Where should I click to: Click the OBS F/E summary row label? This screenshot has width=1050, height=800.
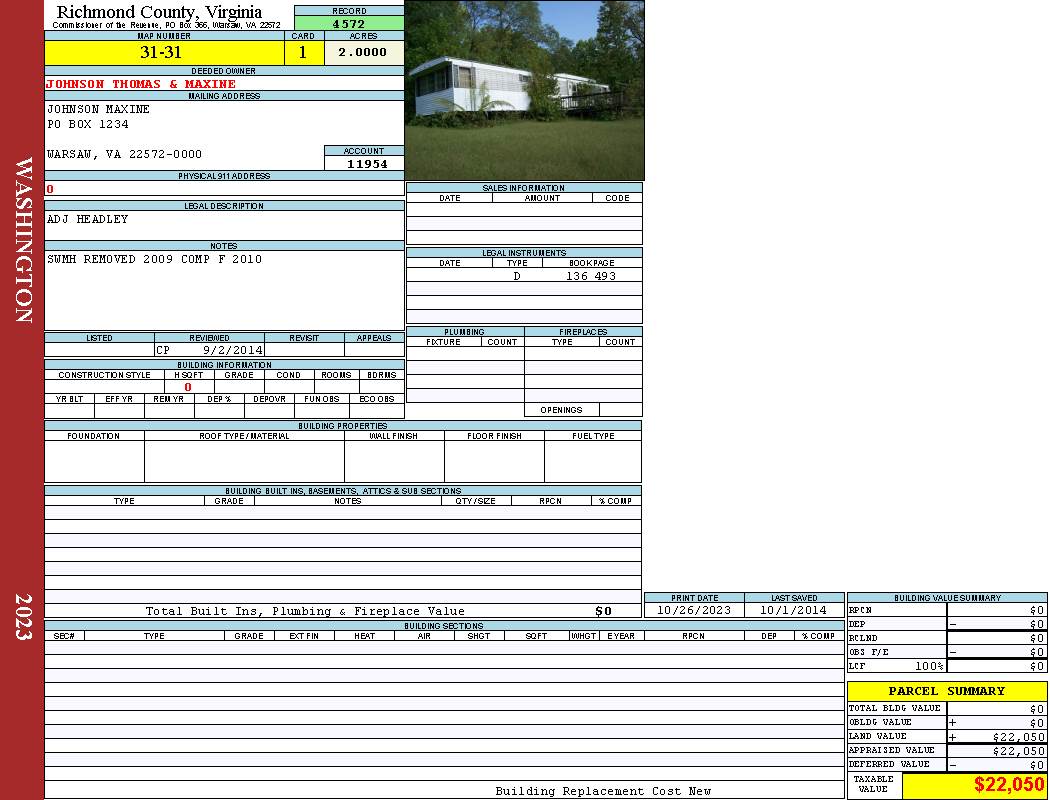tap(869, 652)
